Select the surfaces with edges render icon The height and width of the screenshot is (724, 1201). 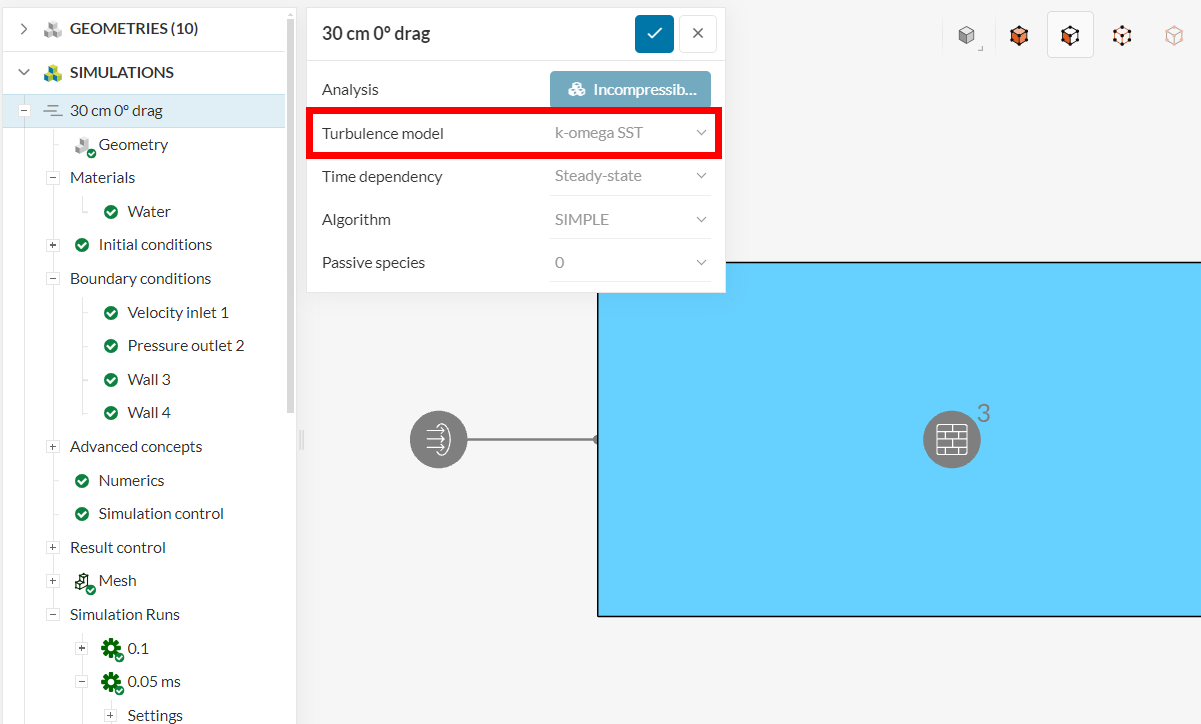coord(1070,36)
